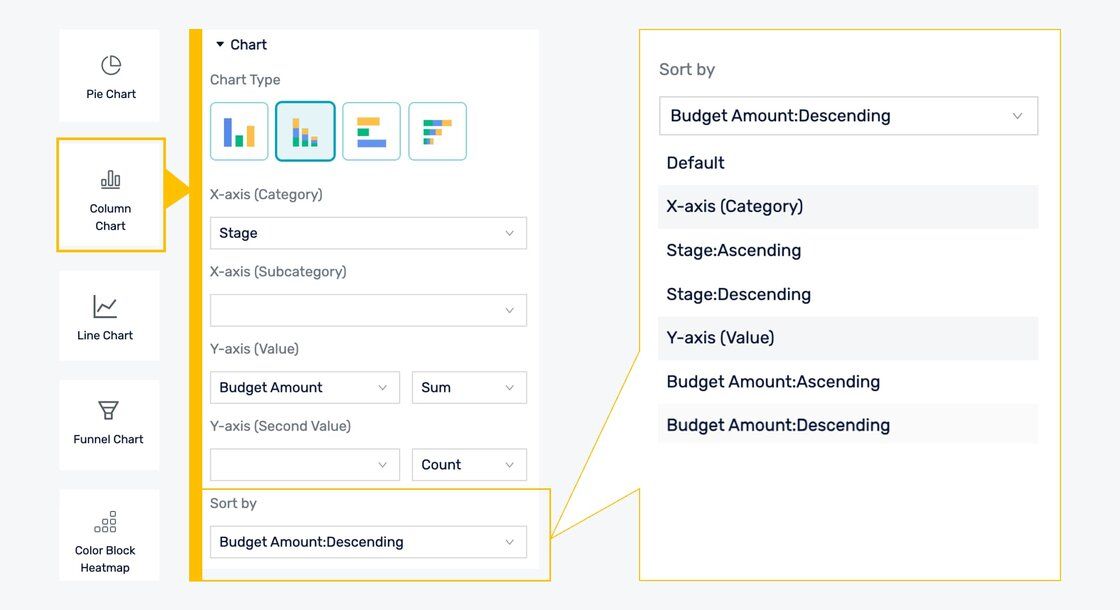The image size is (1120, 610).
Task: Open the Sort by dropdown in chart panel
Action: click(x=369, y=541)
